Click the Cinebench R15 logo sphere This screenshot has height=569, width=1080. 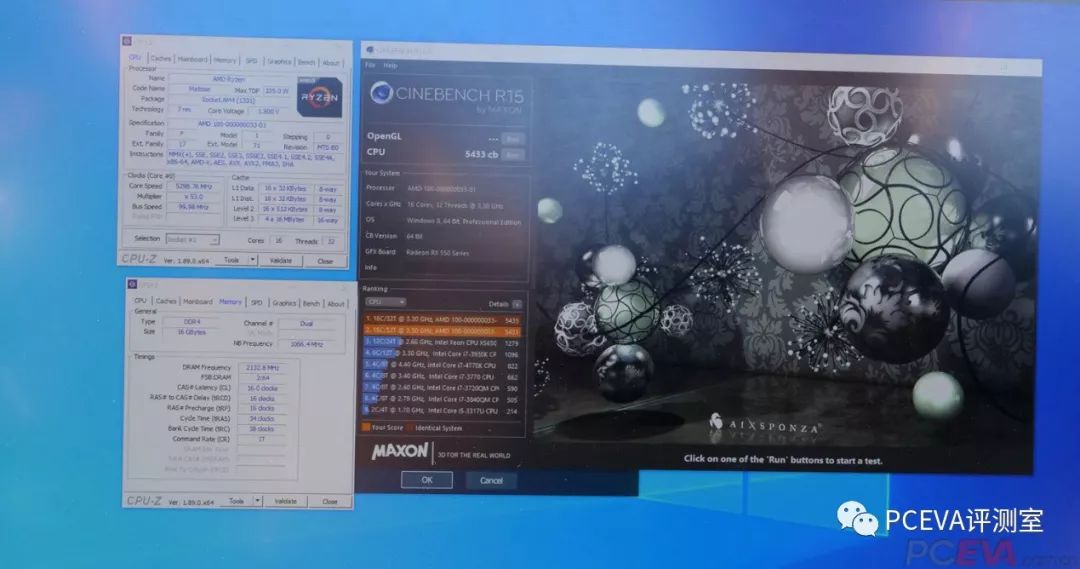(381, 93)
